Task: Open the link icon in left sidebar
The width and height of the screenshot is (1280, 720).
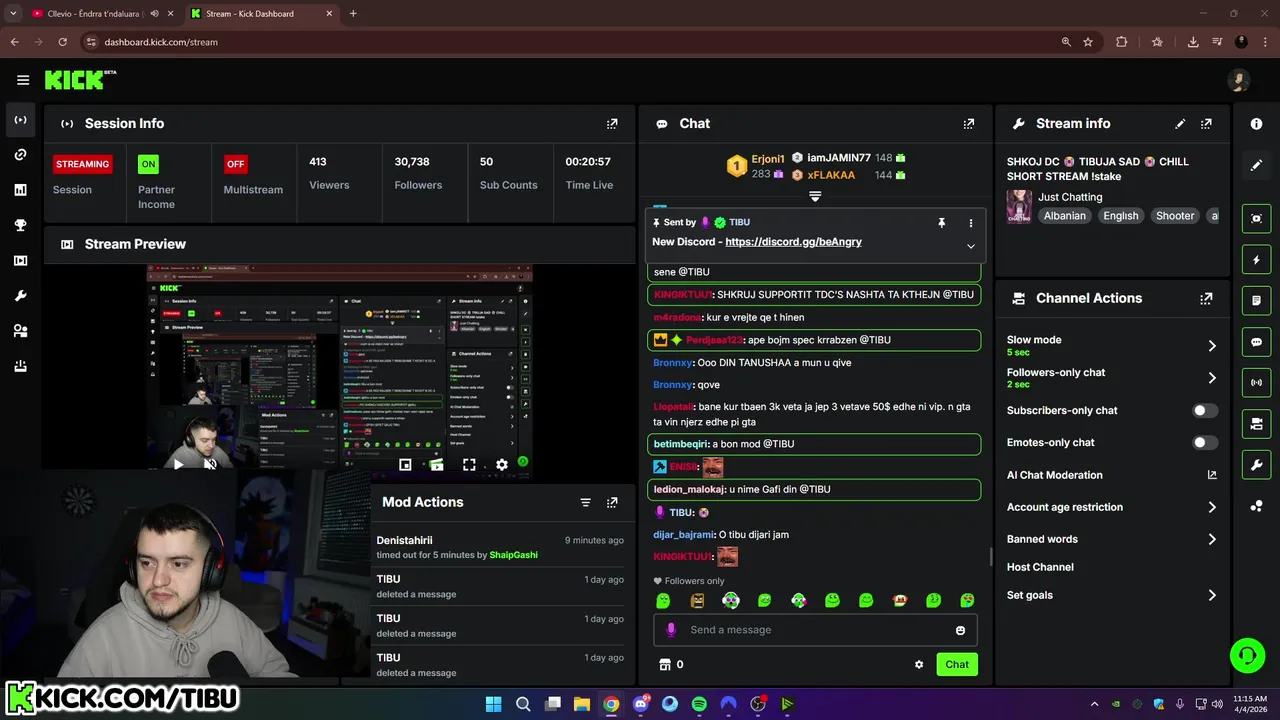Action: [20, 155]
